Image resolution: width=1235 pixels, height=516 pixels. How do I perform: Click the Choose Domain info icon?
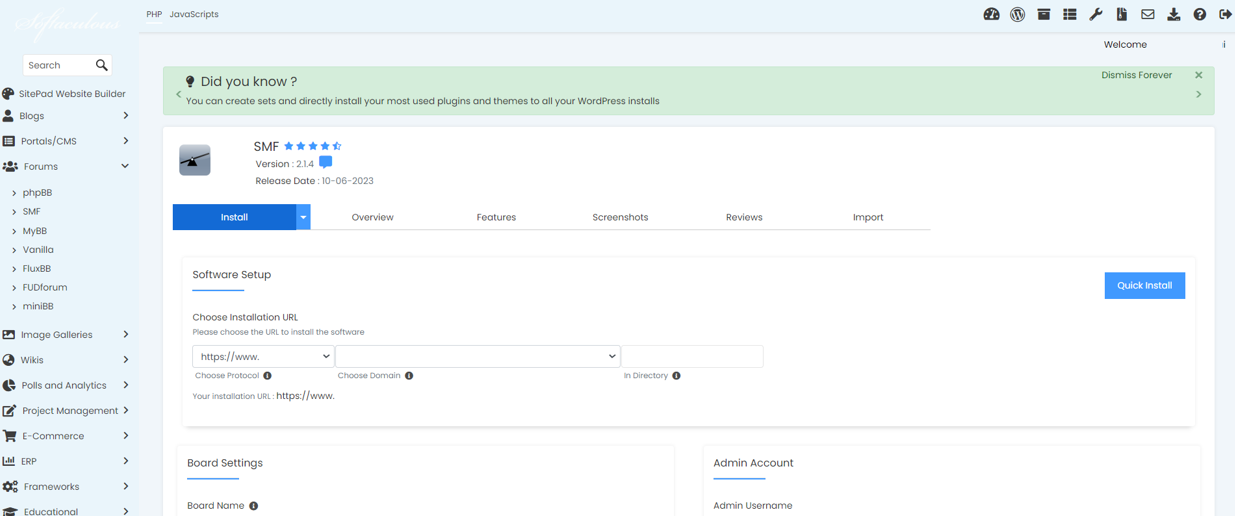pyautogui.click(x=409, y=376)
